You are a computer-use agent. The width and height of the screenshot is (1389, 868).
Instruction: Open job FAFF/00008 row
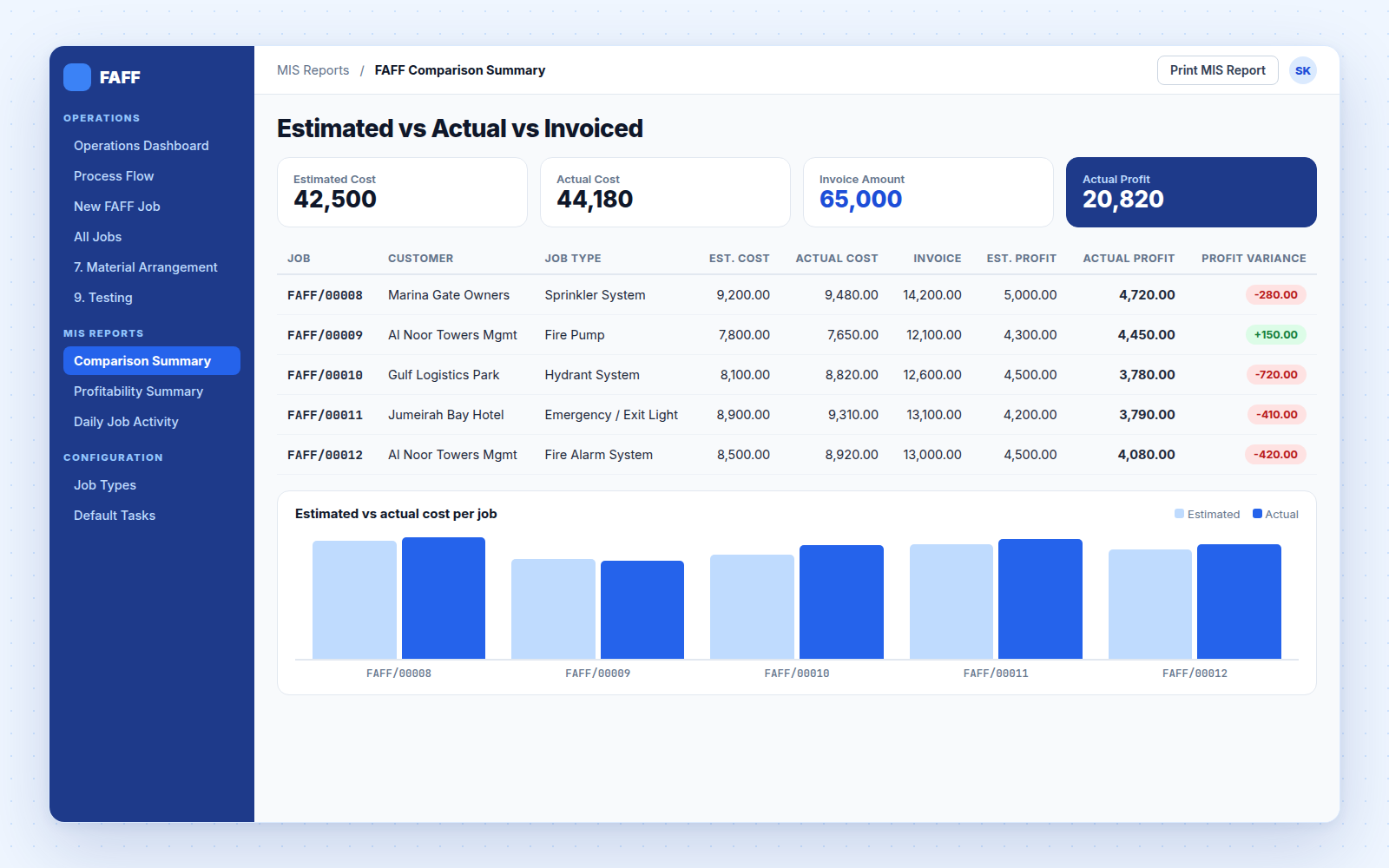point(797,295)
